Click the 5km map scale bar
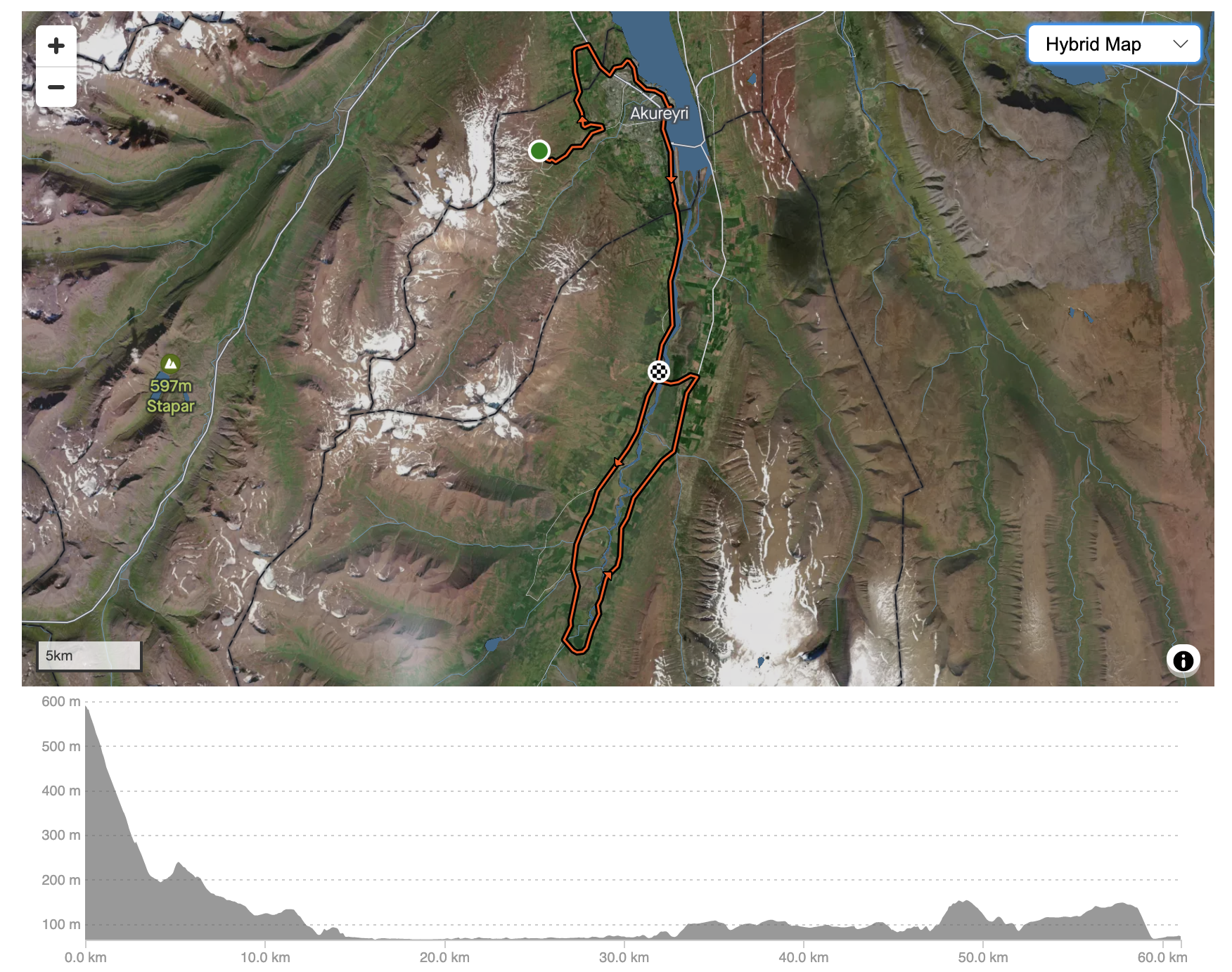 [x=89, y=656]
